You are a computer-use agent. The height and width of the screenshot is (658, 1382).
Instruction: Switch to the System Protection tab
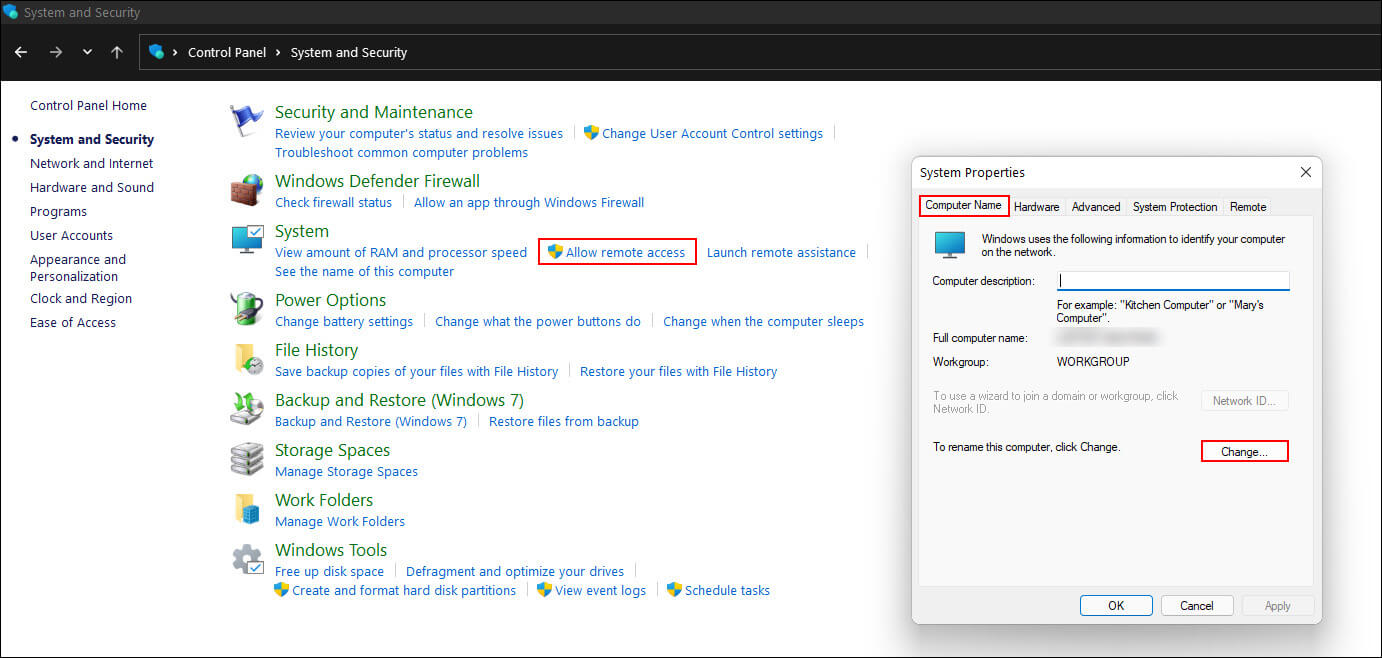(1175, 207)
